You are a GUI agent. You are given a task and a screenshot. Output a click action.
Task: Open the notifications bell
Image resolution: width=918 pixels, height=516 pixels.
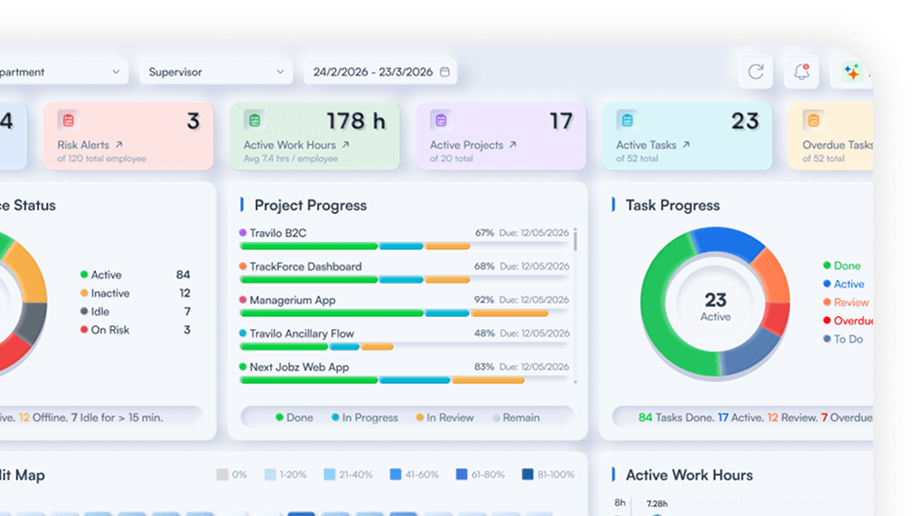click(801, 72)
